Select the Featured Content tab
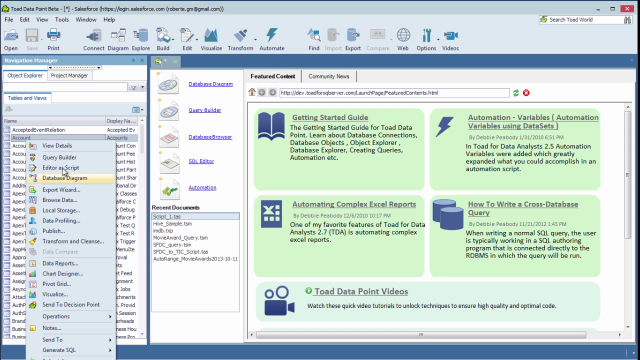Screen dimensions: 640x360 tap(273, 76)
